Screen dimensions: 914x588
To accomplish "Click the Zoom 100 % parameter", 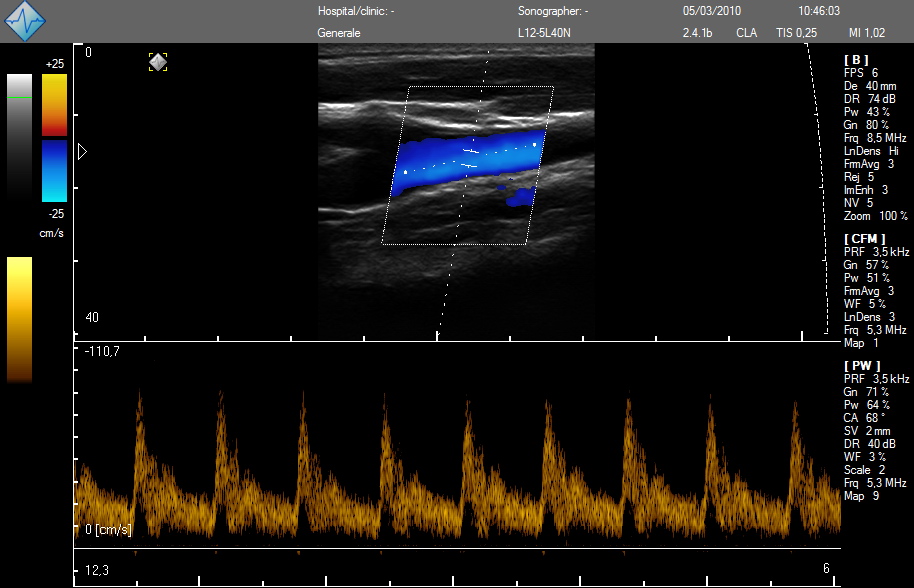I will click(876, 216).
